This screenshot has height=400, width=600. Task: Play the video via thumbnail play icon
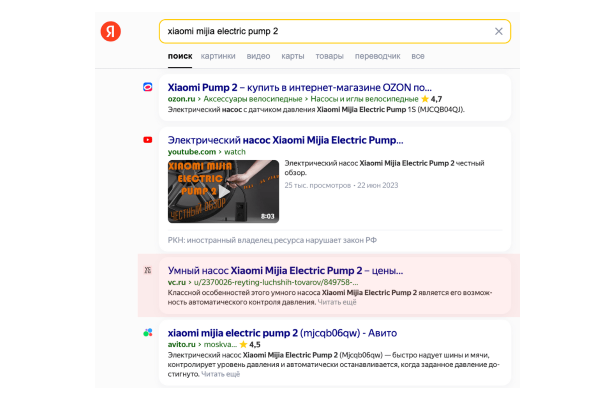click(x=224, y=191)
